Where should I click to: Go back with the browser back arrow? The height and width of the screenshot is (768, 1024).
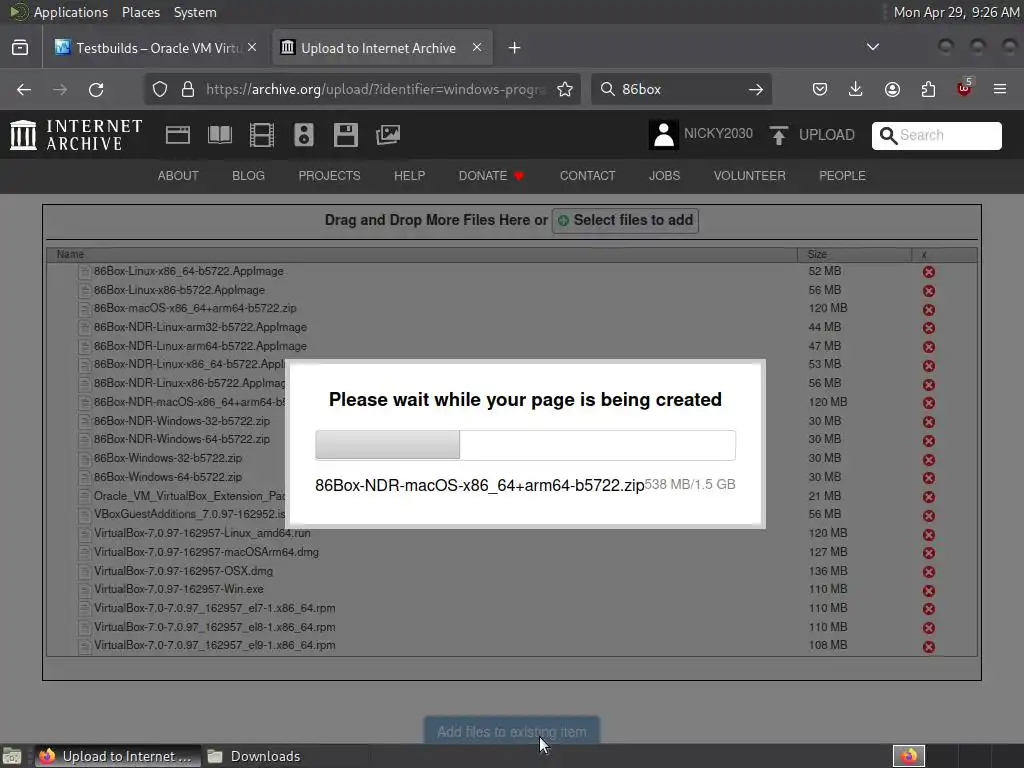click(24, 89)
